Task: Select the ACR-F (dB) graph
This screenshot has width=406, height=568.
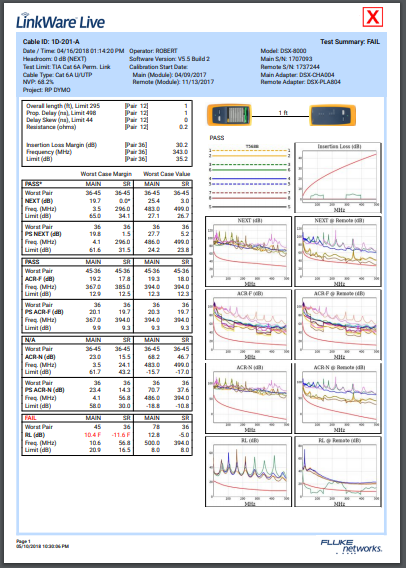Action: 248,325
